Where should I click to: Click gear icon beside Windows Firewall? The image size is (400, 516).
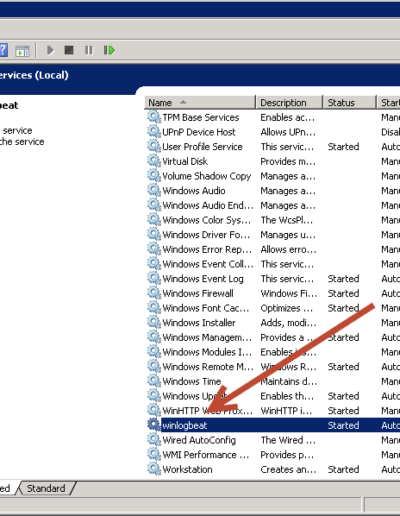coord(154,293)
